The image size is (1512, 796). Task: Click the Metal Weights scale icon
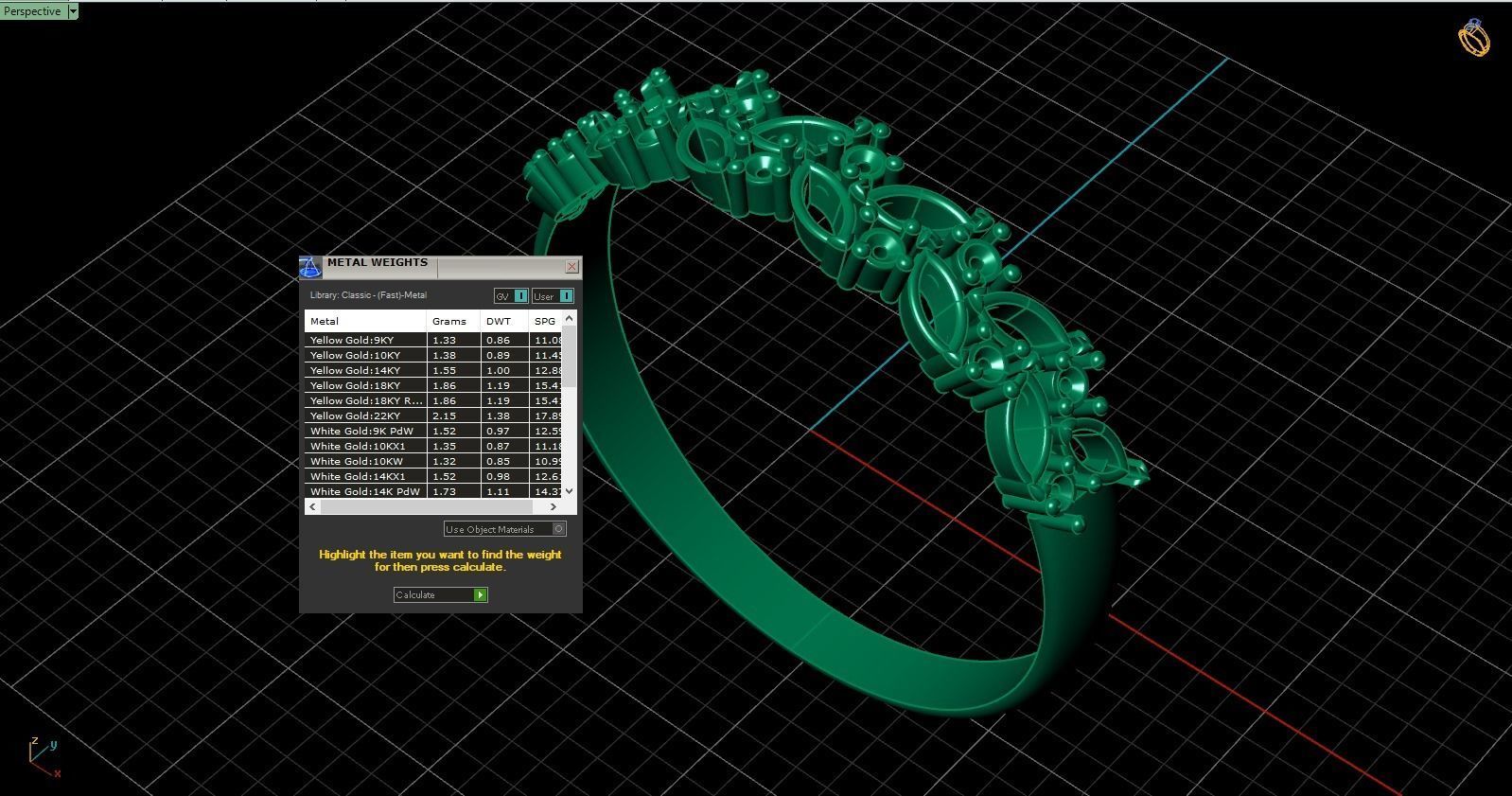(x=310, y=267)
